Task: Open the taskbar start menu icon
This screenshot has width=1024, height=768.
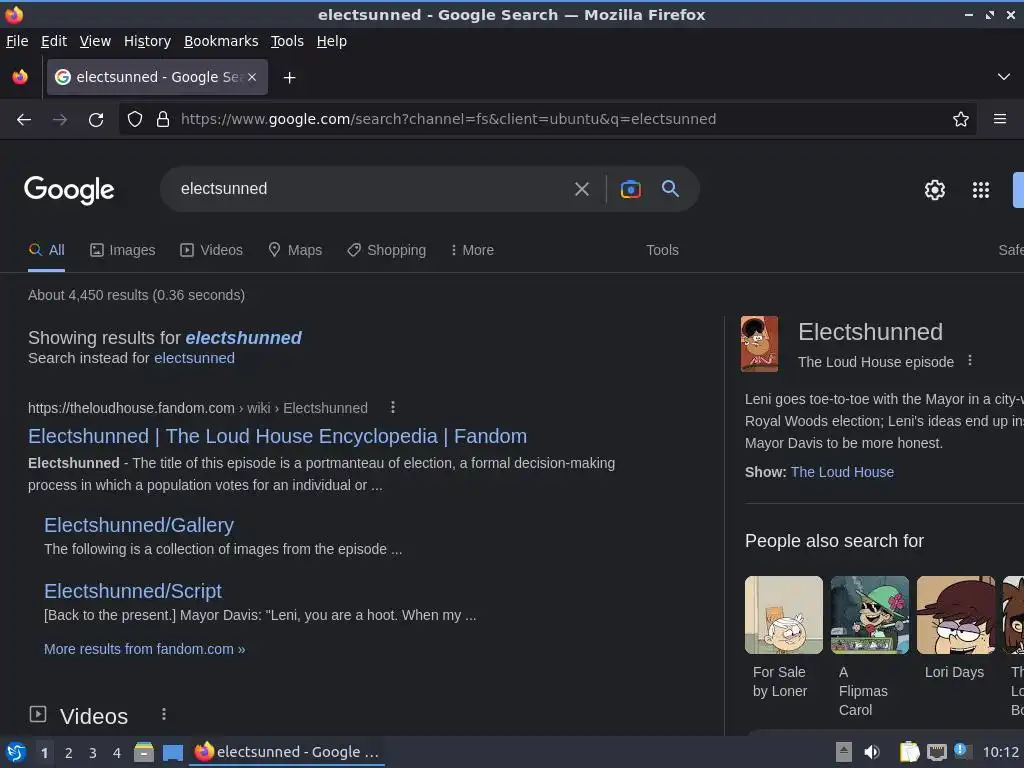Action: point(15,752)
